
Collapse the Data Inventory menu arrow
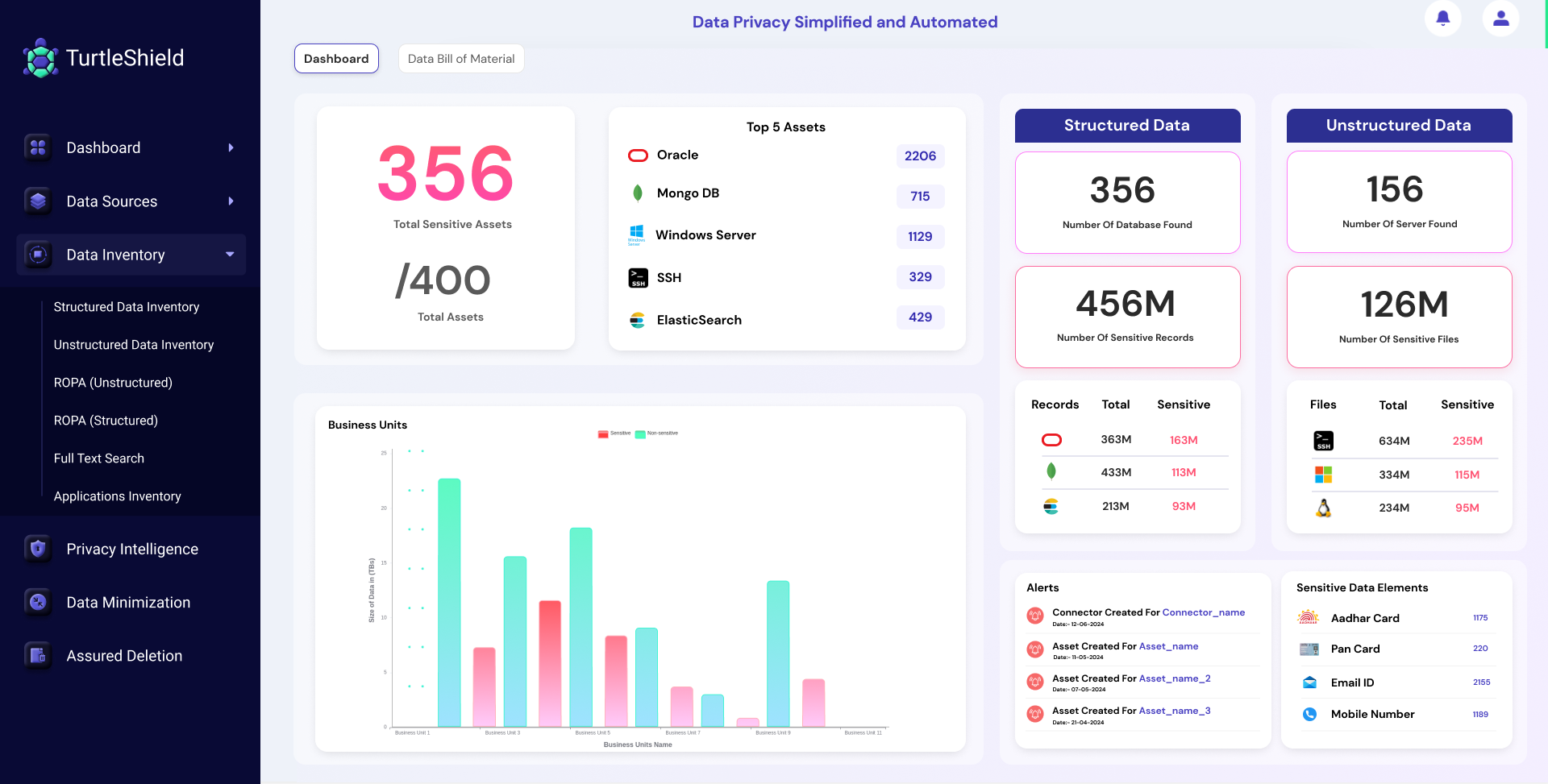click(x=230, y=255)
